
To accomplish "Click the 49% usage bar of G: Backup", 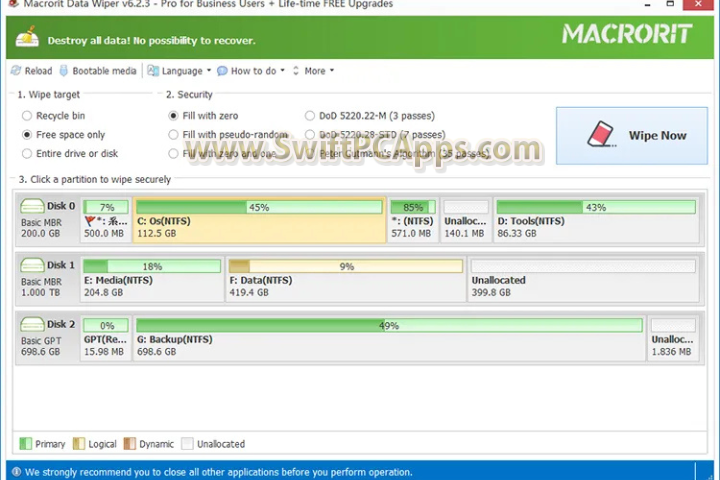I will pos(389,326).
